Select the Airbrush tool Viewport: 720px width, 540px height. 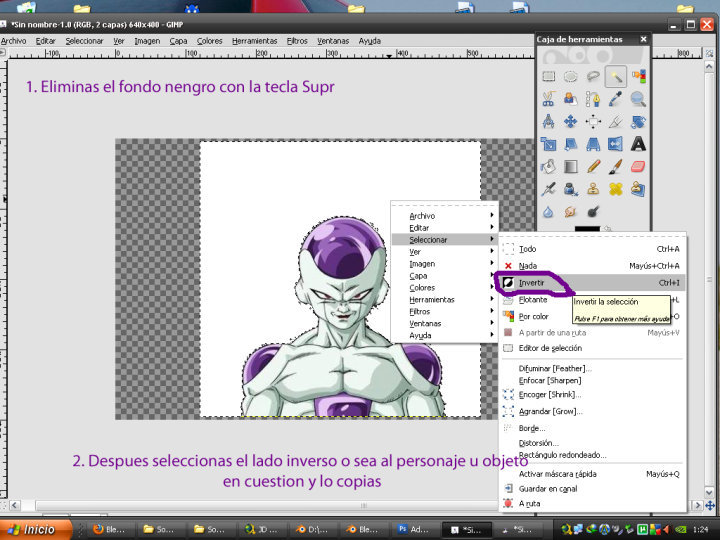(x=548, y=189)
